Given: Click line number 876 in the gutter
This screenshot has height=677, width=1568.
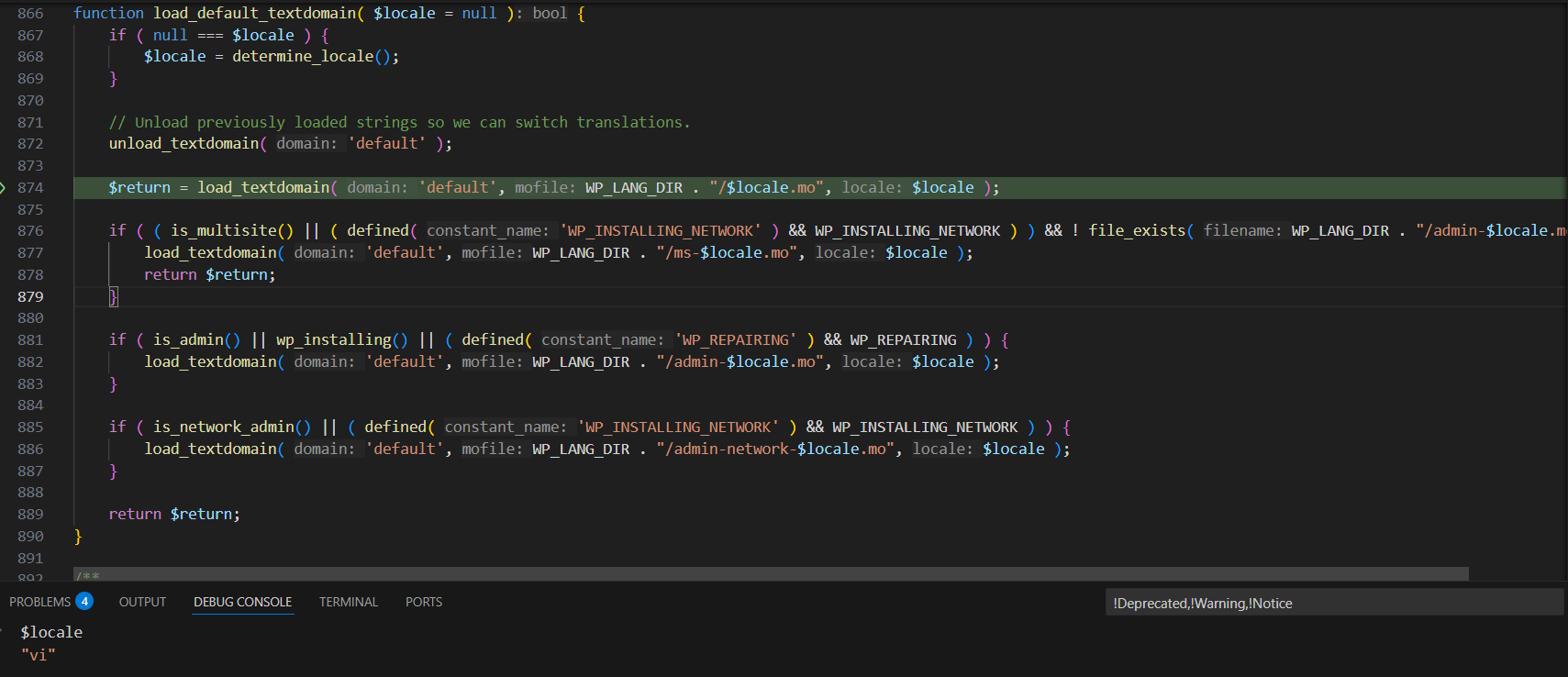Looking at the screenshot, I should point(30,230).
